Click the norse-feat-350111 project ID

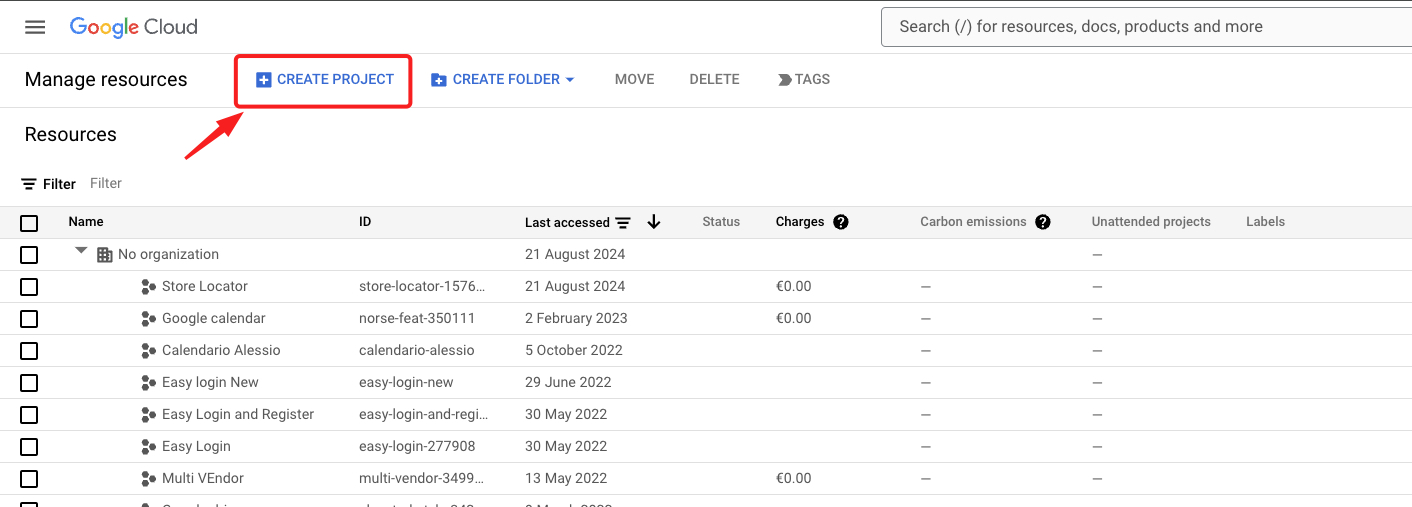coord(417,319)
